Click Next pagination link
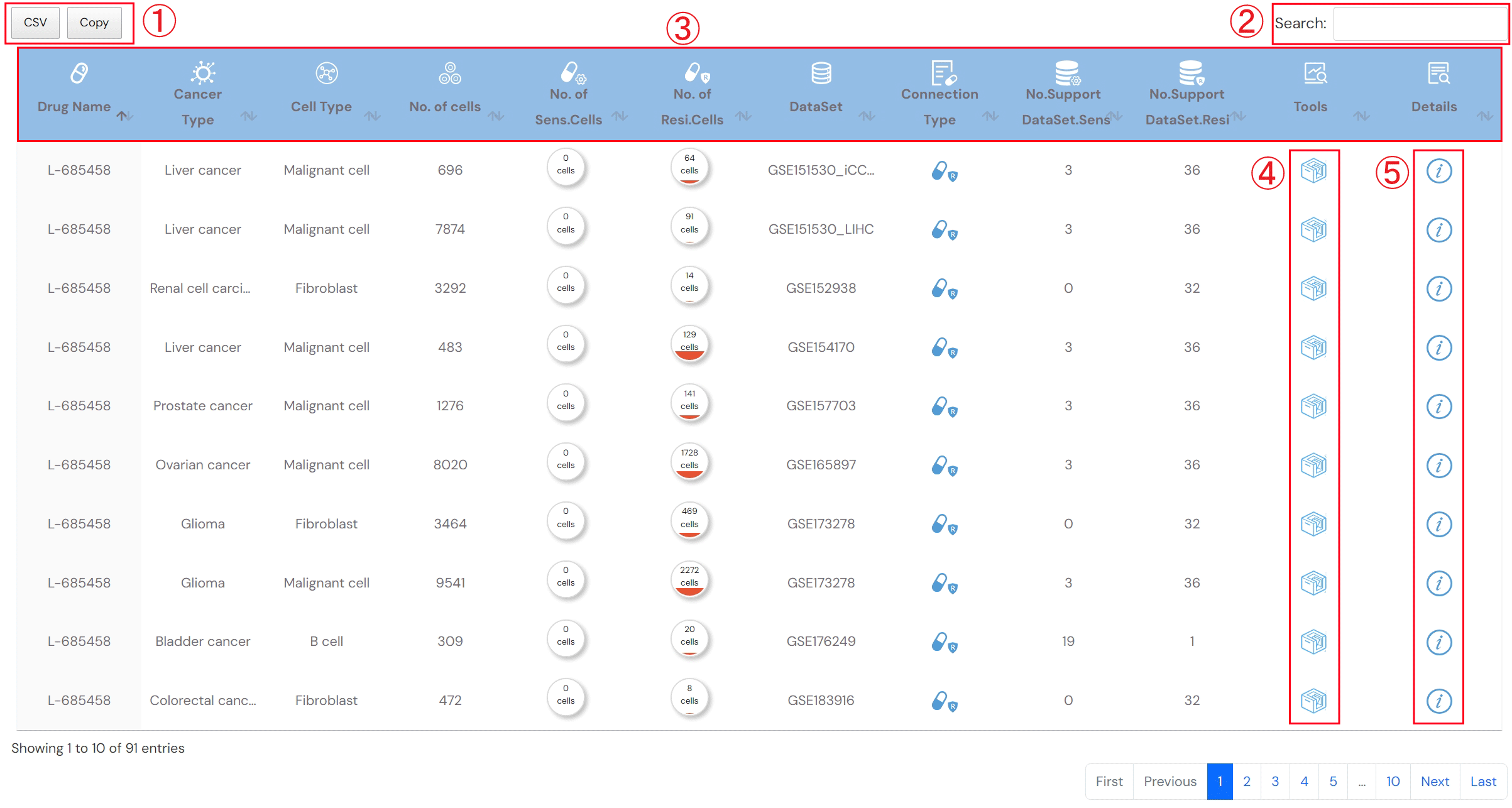The width and height of the screenshot is (1512, 808). [x=1435, y=781]
